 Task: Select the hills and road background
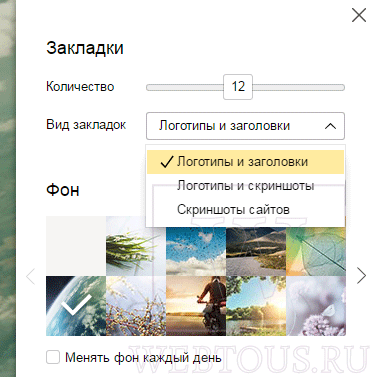pyautogui.click(x=256, y=252)
